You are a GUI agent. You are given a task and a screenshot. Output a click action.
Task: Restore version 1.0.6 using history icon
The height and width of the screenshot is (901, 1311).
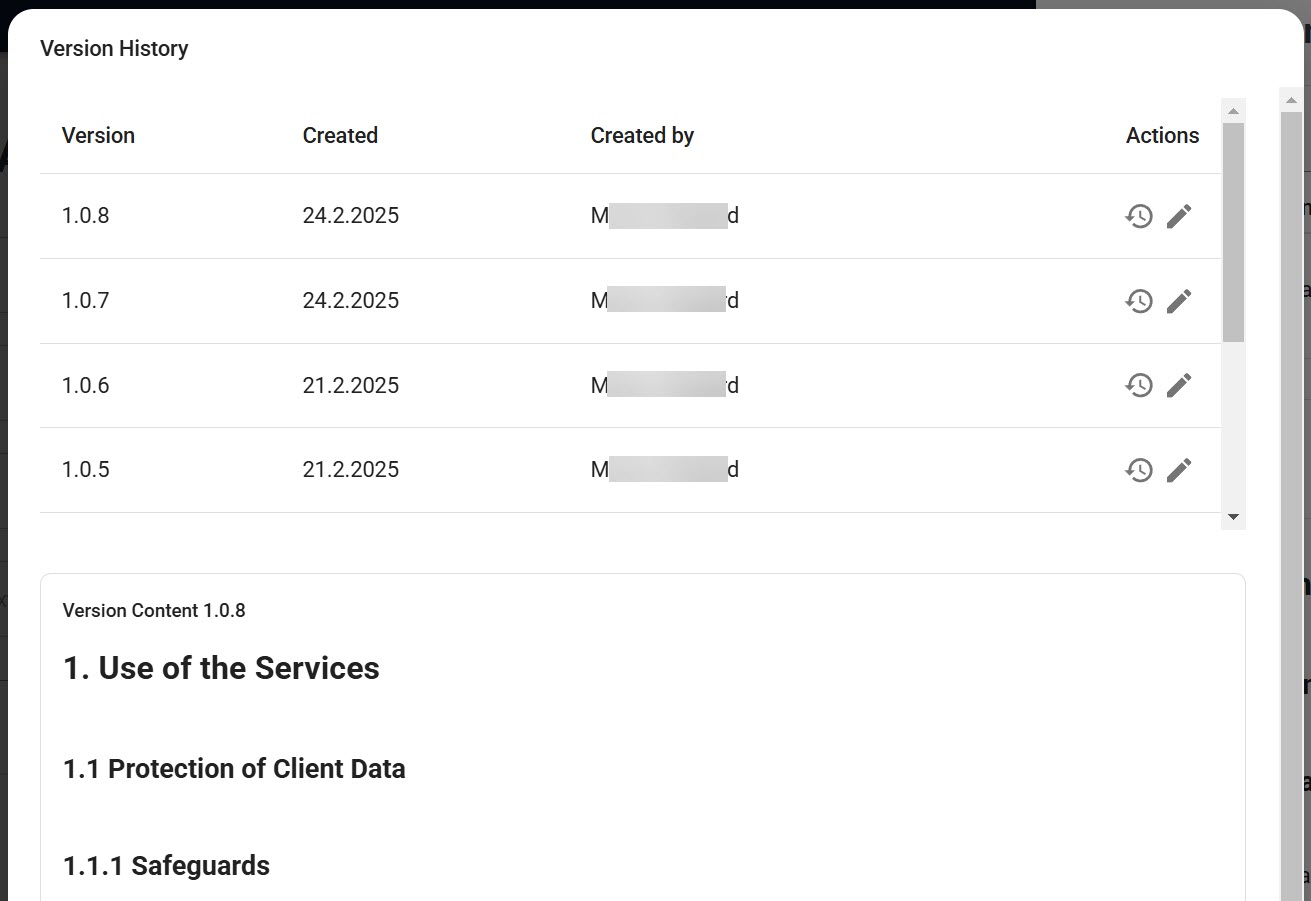coord(1139,385)
